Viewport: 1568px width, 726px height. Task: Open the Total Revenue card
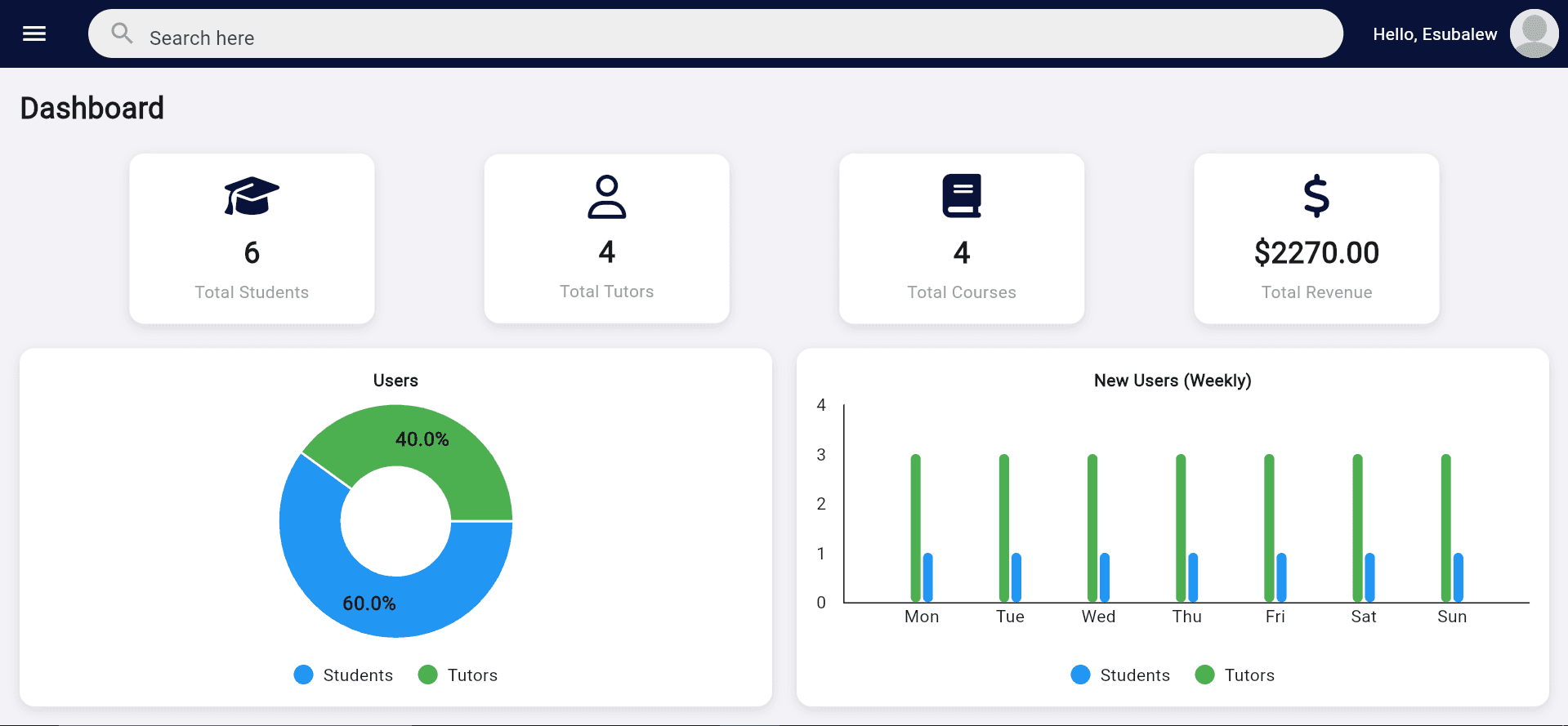coord(1316,238)
